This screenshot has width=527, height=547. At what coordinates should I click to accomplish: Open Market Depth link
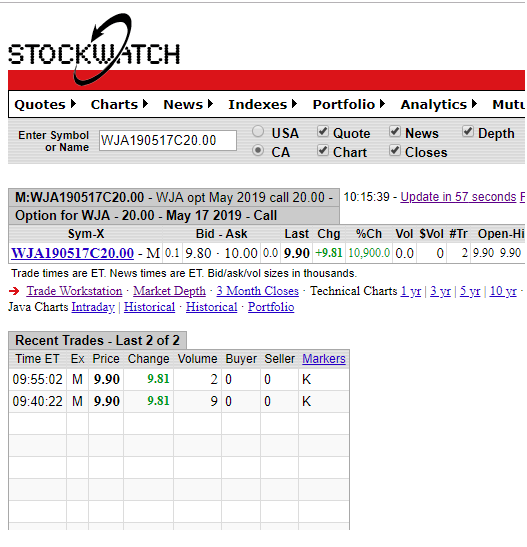click(170, 291)
